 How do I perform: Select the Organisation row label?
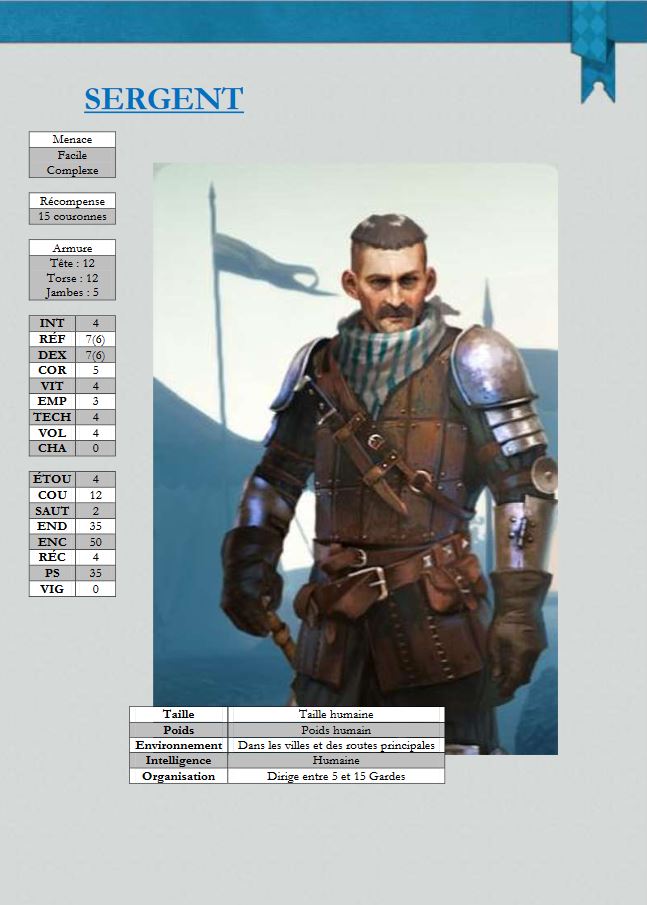pos(178,776)
